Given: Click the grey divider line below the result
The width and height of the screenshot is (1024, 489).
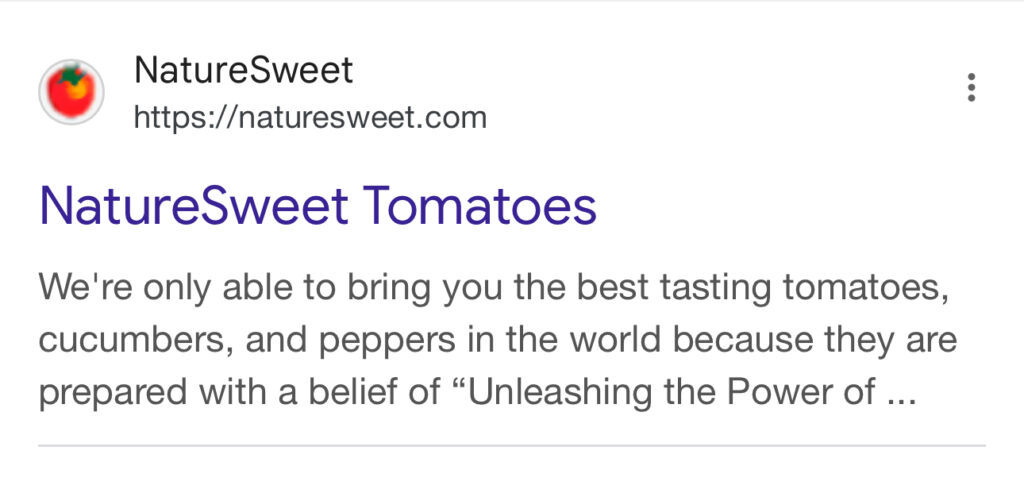Looking at the screenshot, I should tap(511, 446).
